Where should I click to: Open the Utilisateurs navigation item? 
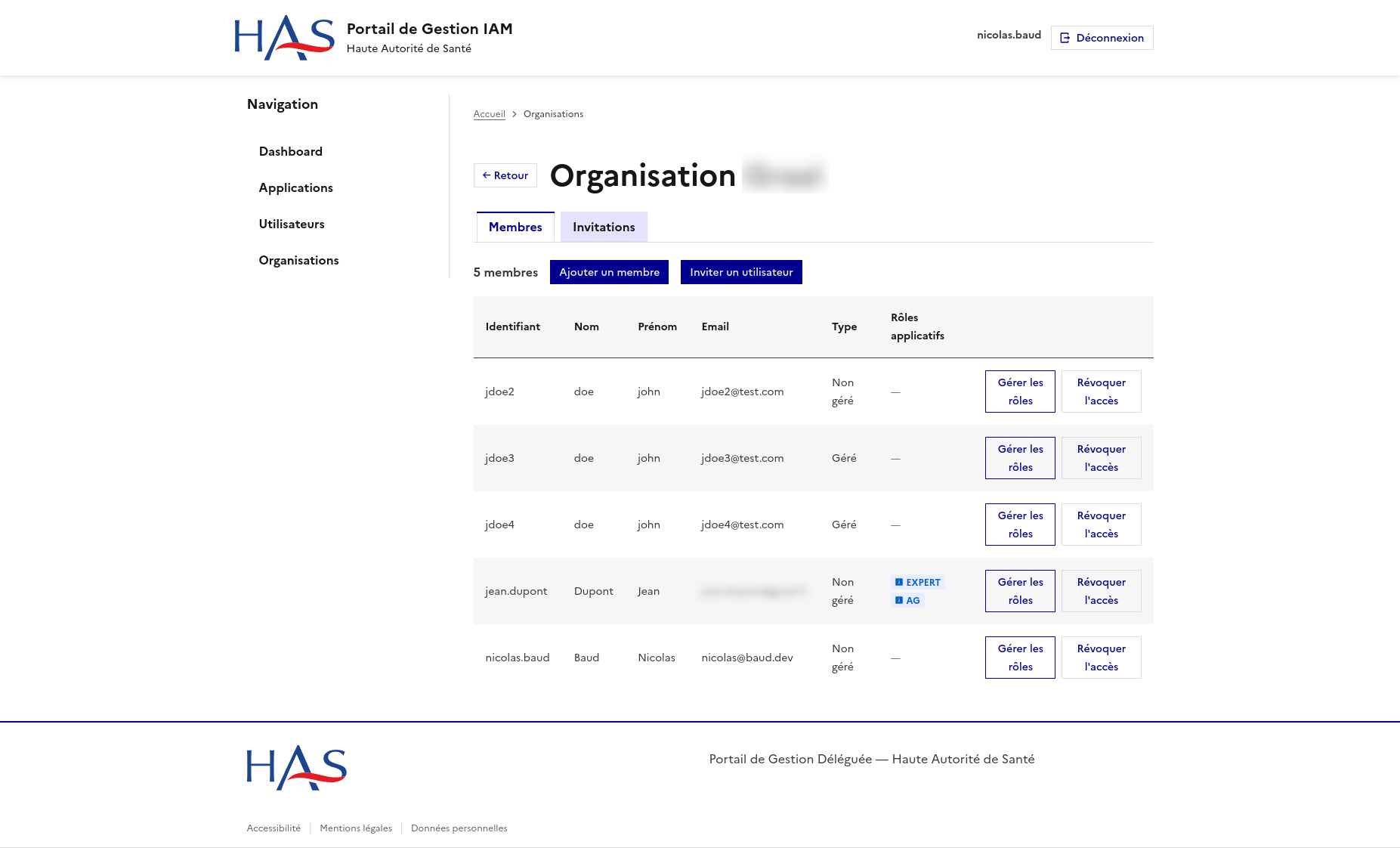[x=292, y=224]
